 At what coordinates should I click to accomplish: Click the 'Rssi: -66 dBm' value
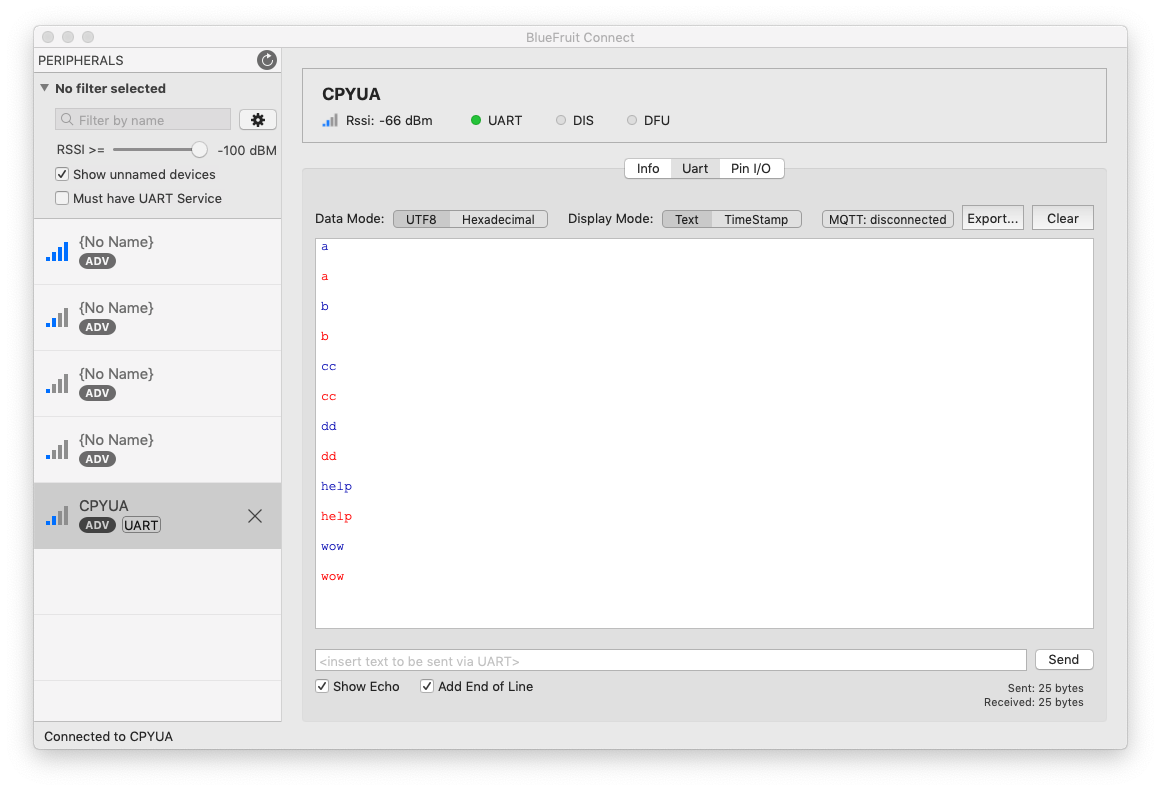click(389, 121)
